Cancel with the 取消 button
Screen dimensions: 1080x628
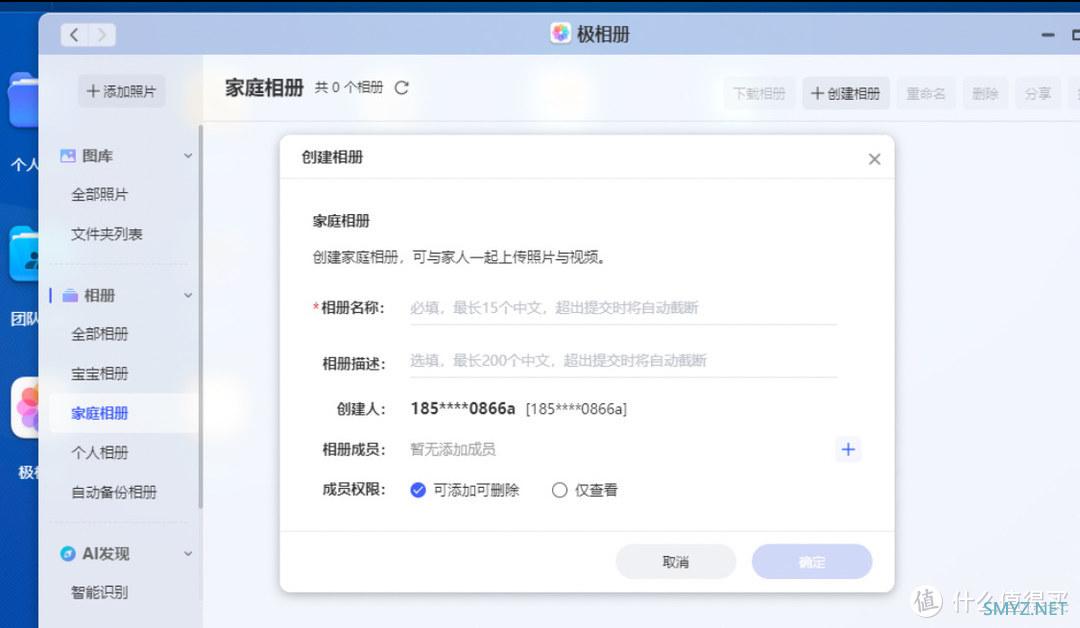[x=676, y=562]
